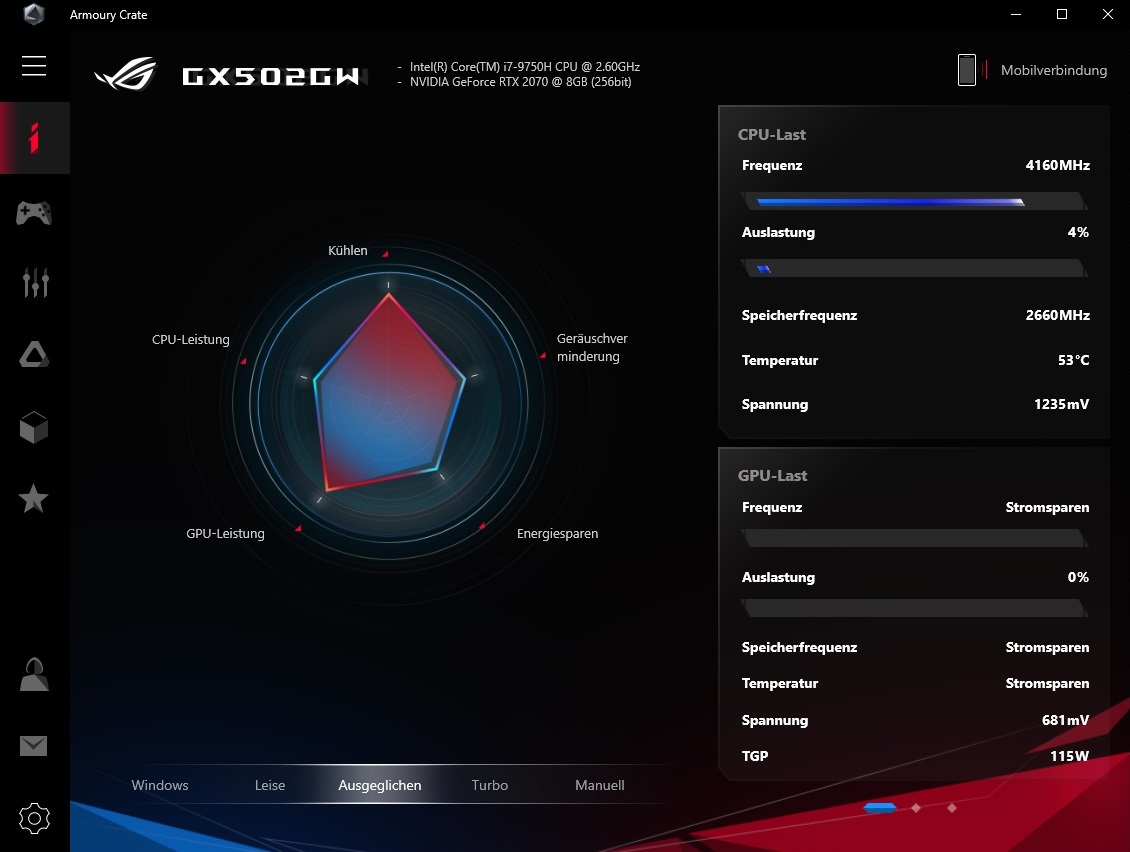Click the ROG logo in the header
The height and width of the screenshot is (852, 1130).
[x=126, y=74]
